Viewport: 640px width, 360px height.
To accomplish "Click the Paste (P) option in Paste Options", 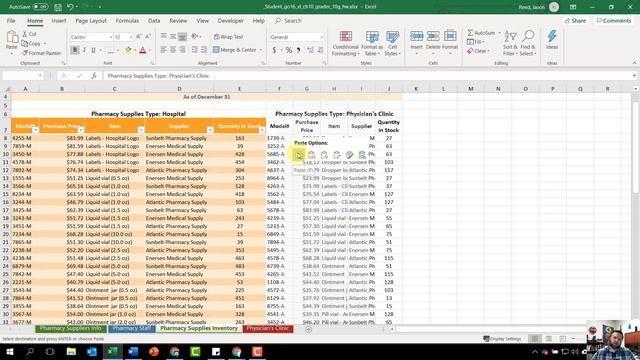I will (x=299, y=155).
